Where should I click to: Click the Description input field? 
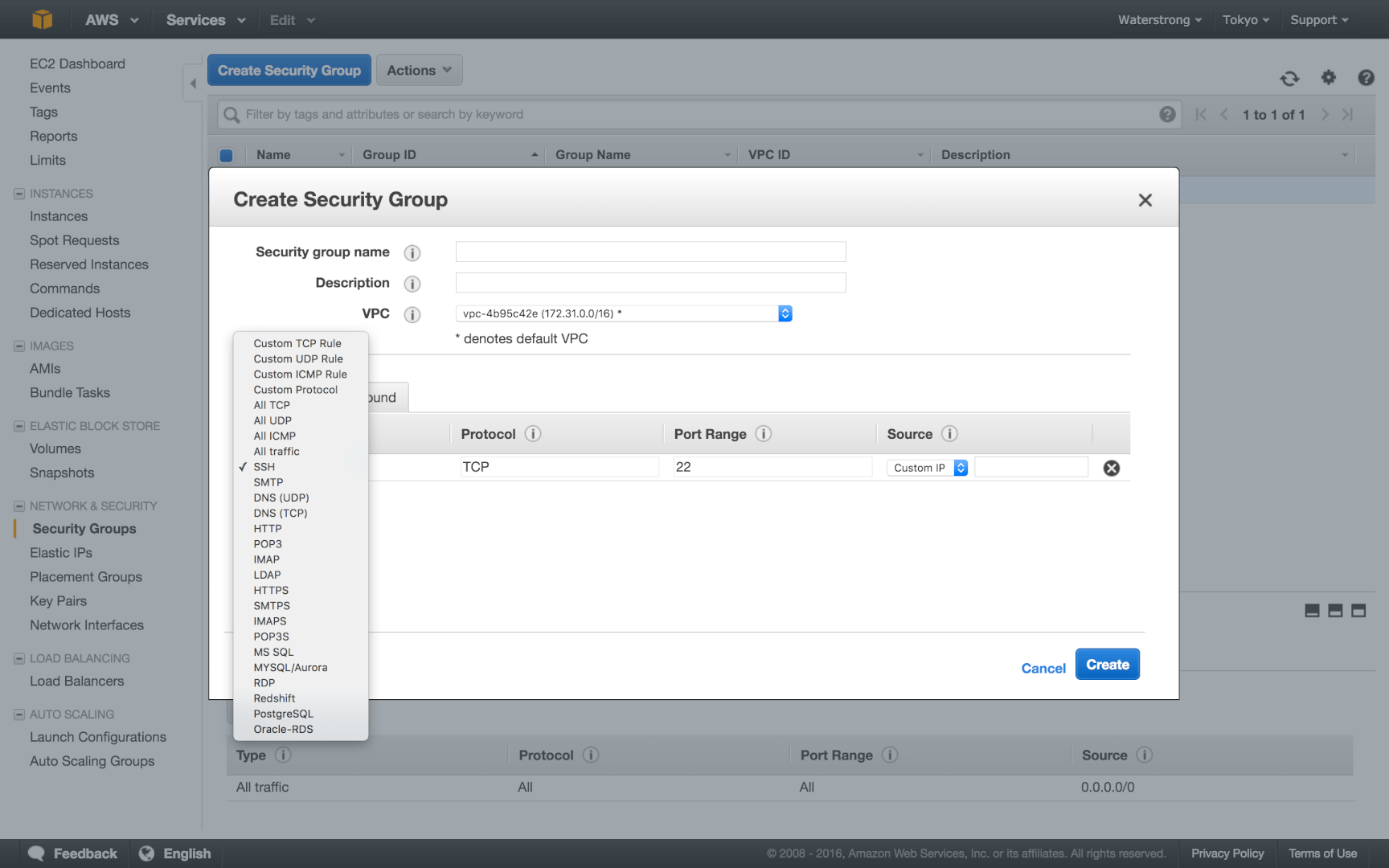point(650,283)
